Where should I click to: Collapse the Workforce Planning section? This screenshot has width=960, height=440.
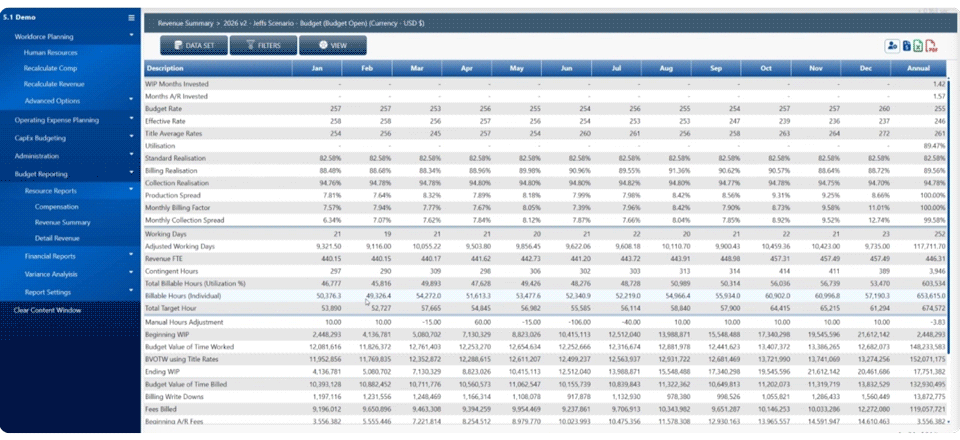click(70, 37)
